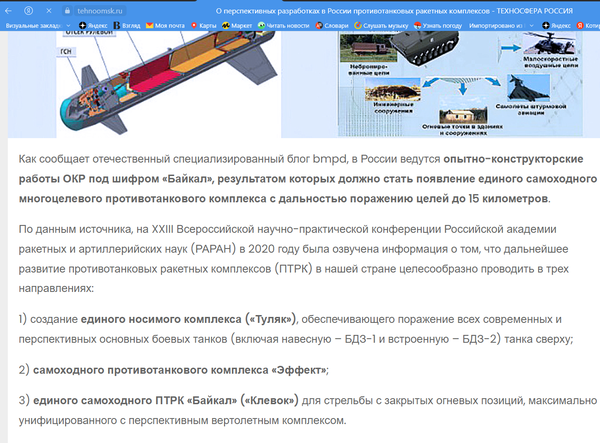This screenshot has height=443, width=600.
Task: Open the Маркет bookmark
Action: point(237,26)
